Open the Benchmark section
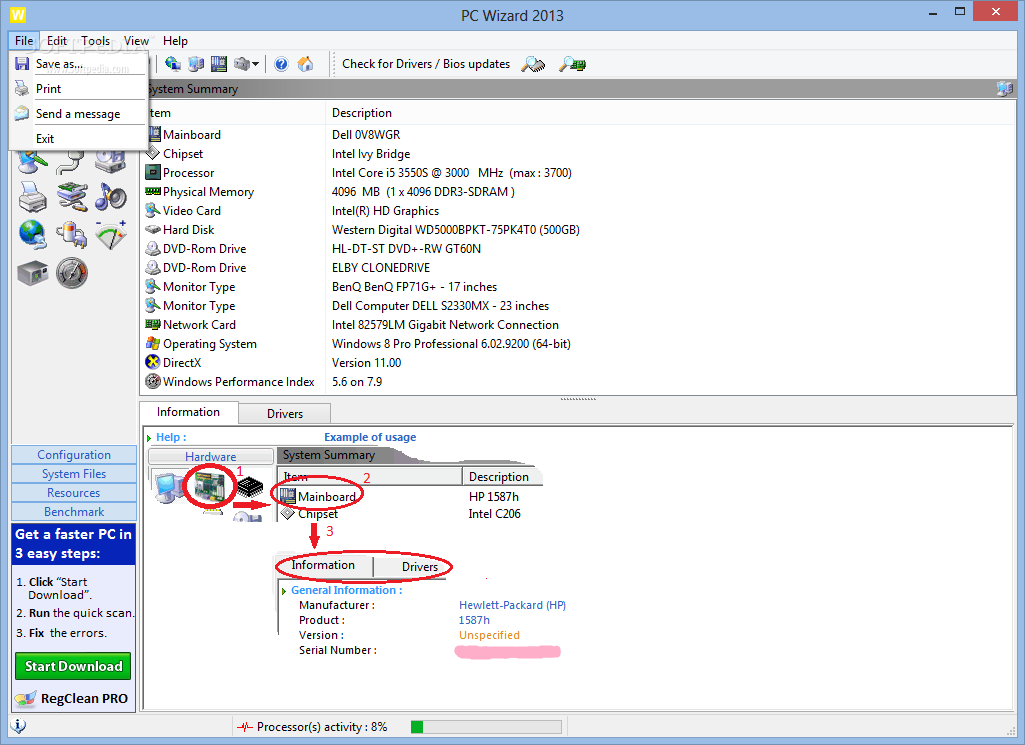The width and height of the screenshot is (1025, 745). click(x=74, y=512)
